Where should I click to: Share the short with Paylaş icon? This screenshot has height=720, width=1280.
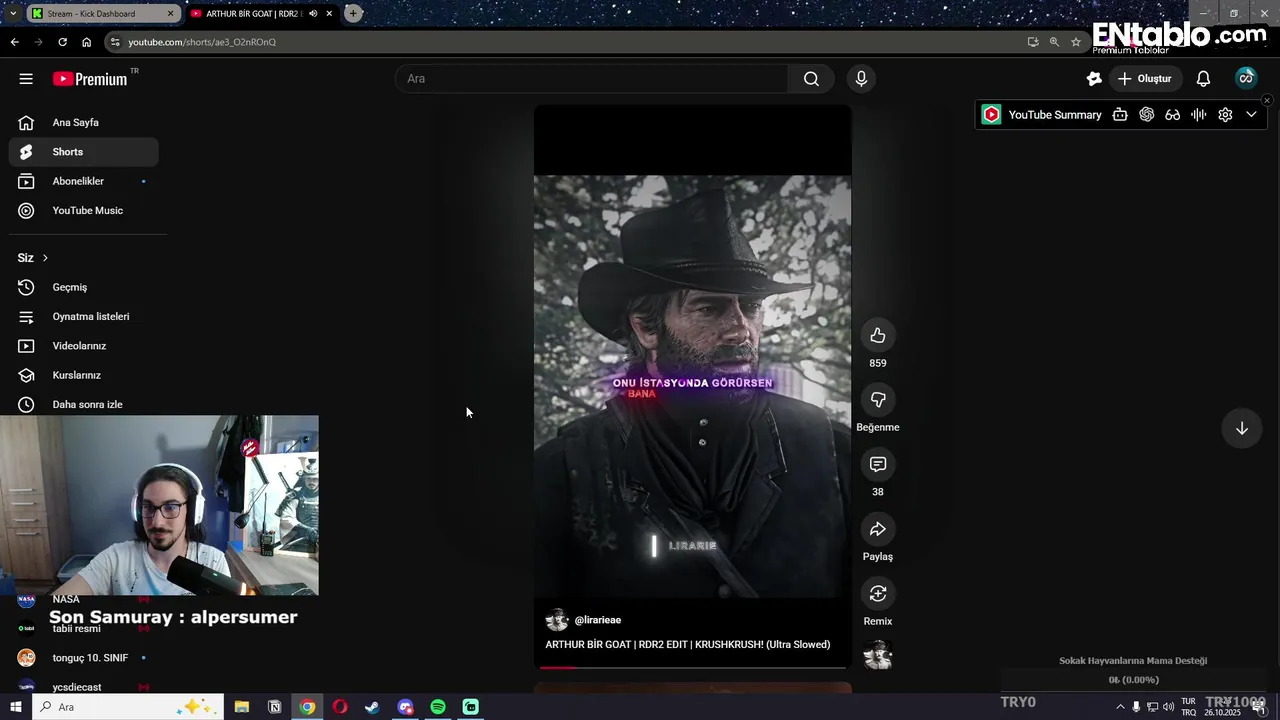[x=878, y=529]
